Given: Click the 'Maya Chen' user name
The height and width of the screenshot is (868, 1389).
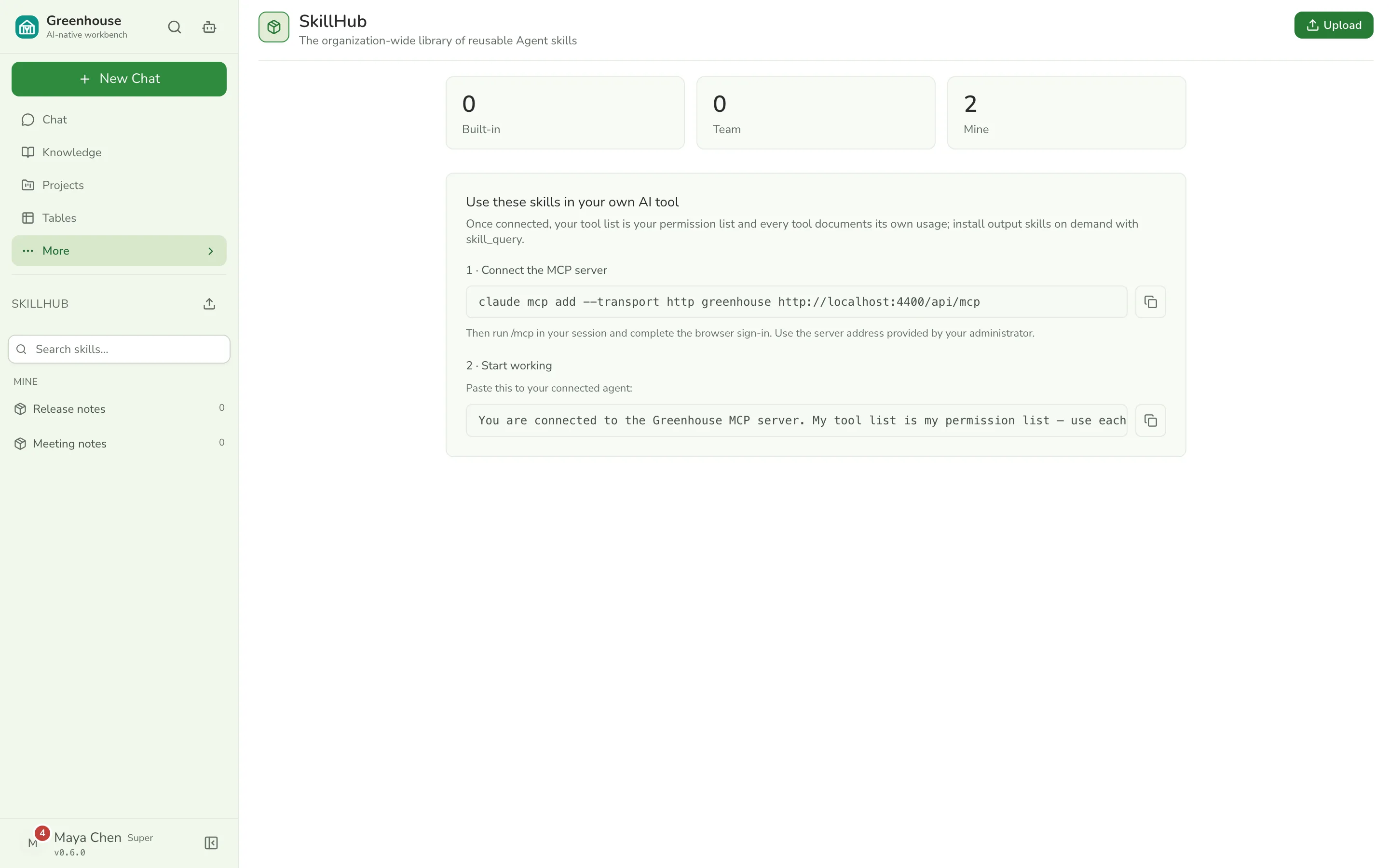Looking at the screenshot, I should pyautogui.click(x=88, y=838).
